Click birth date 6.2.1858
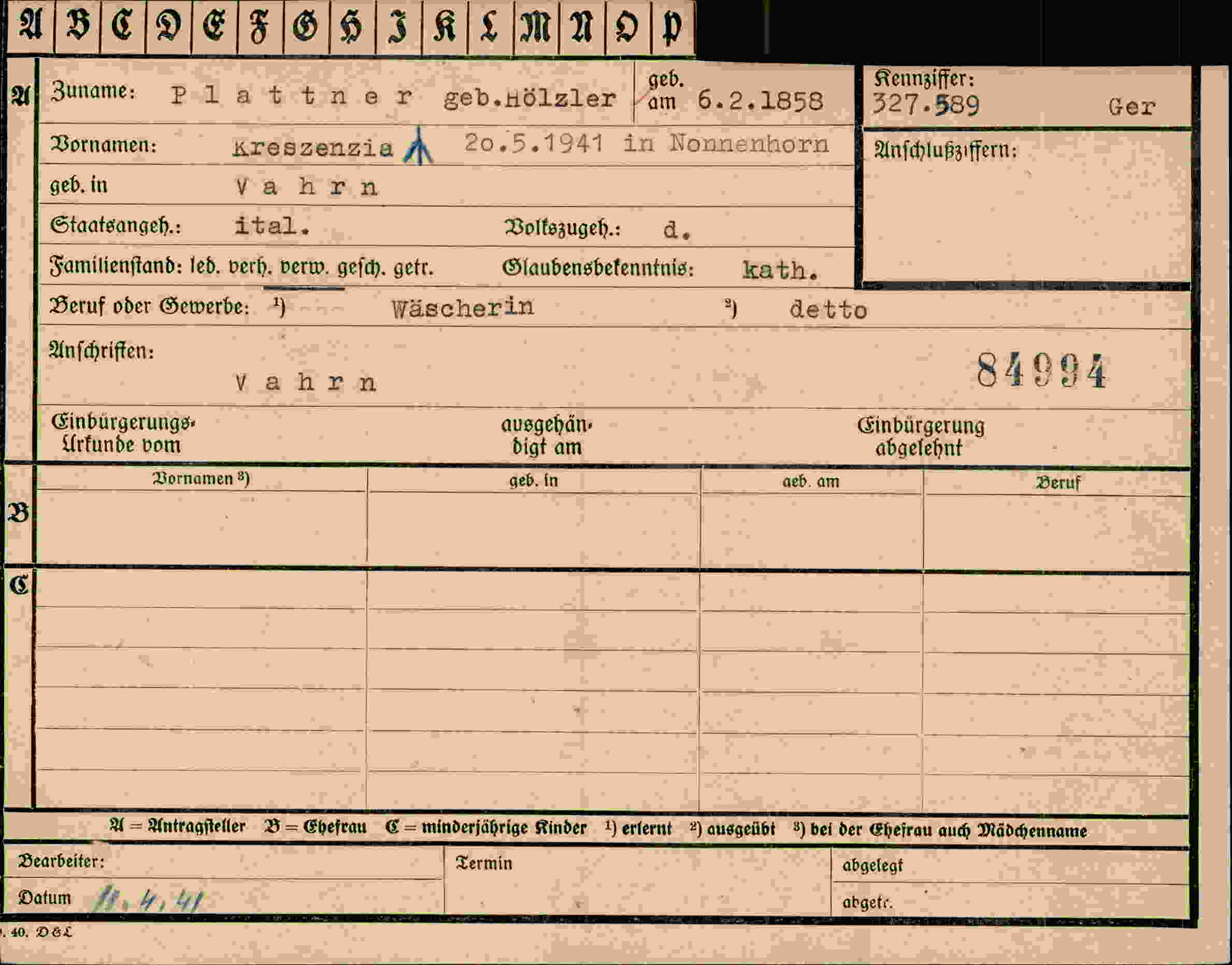1232x965 pixels. [x=761, y=101]
